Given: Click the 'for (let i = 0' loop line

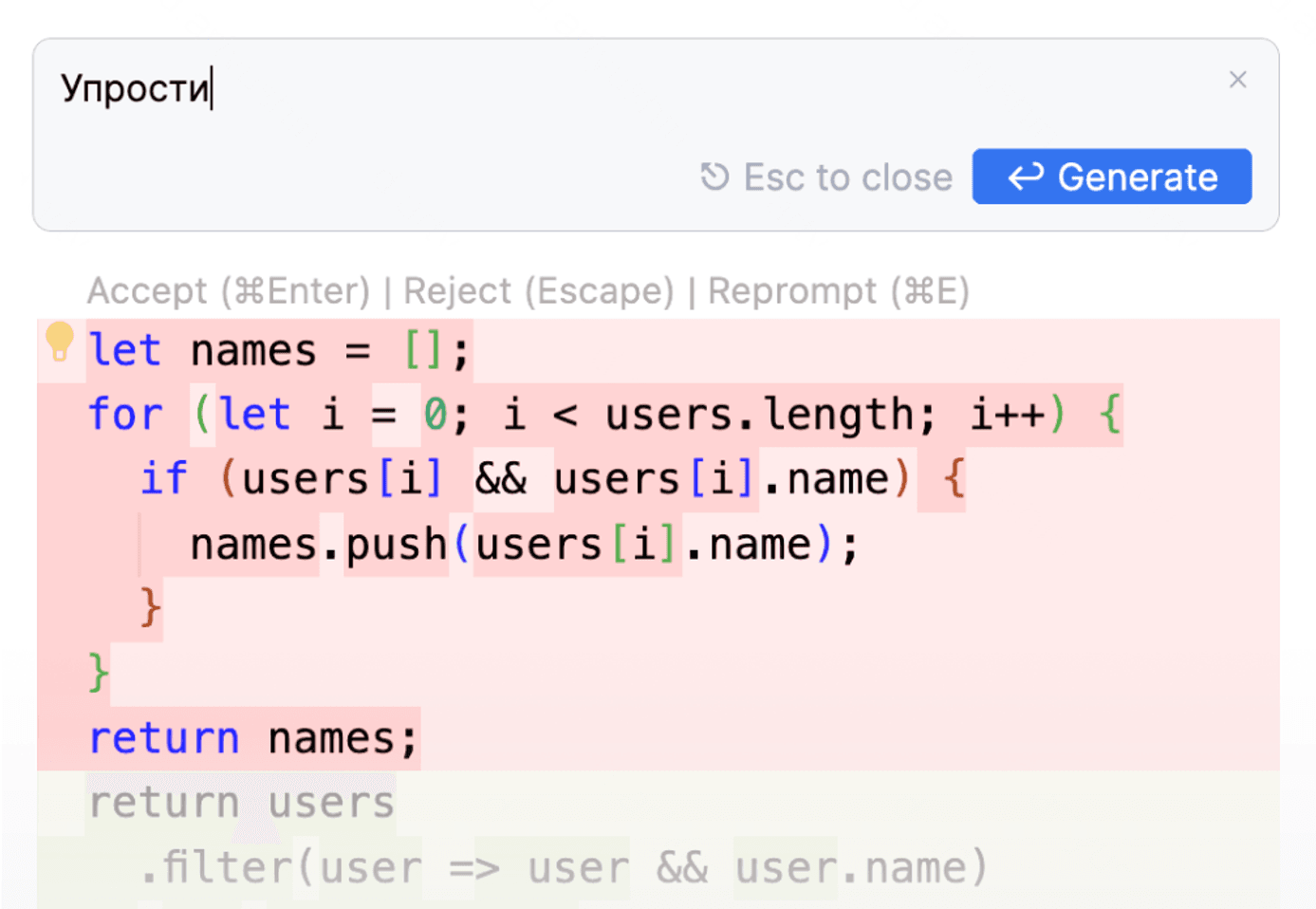Looking at the screenshot, I should point(604,415).
